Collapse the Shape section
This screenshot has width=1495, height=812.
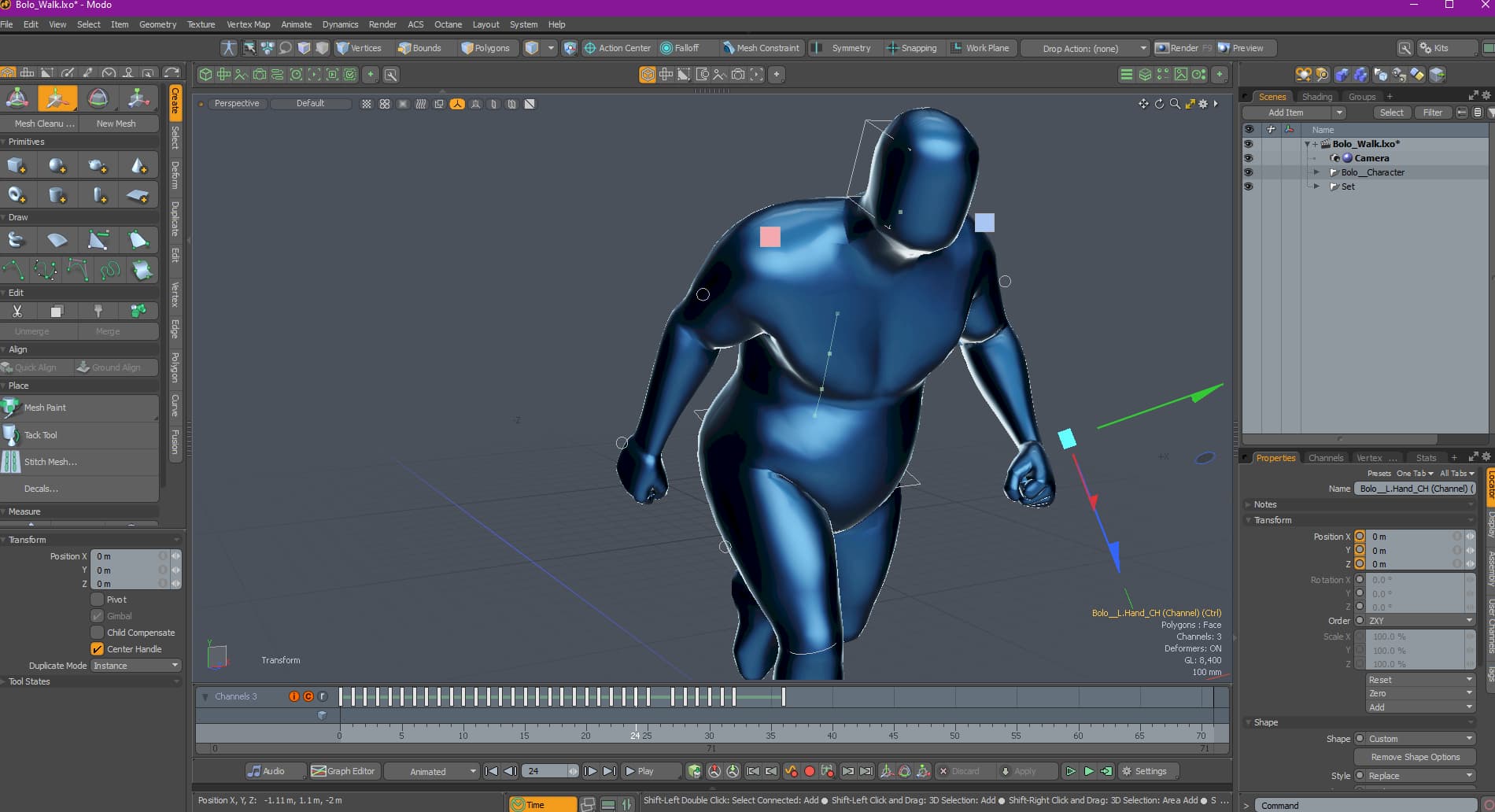[x=1248, y=722]
